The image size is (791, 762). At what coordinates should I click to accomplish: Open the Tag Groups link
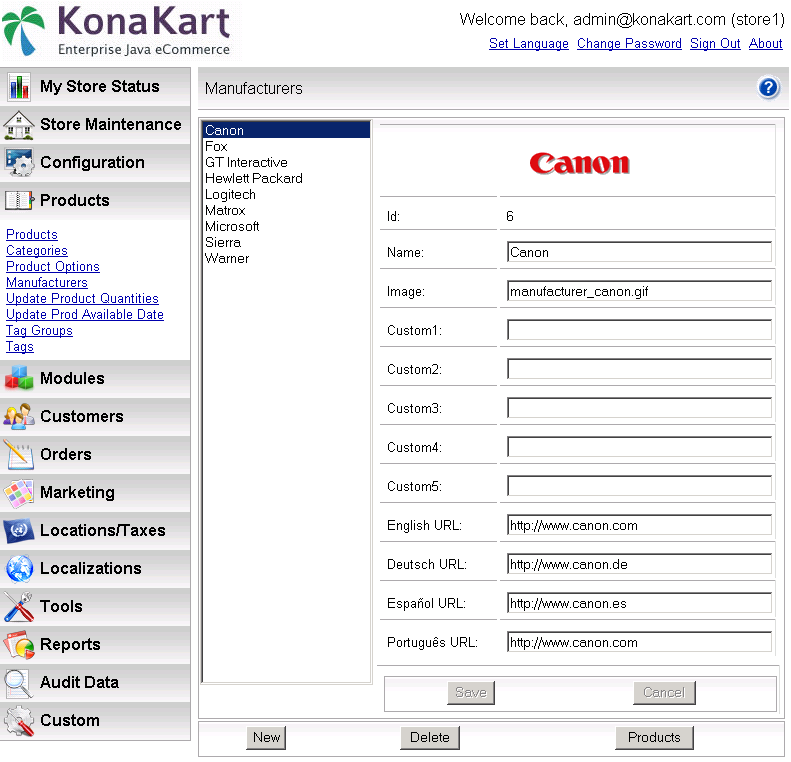(39, 331)
